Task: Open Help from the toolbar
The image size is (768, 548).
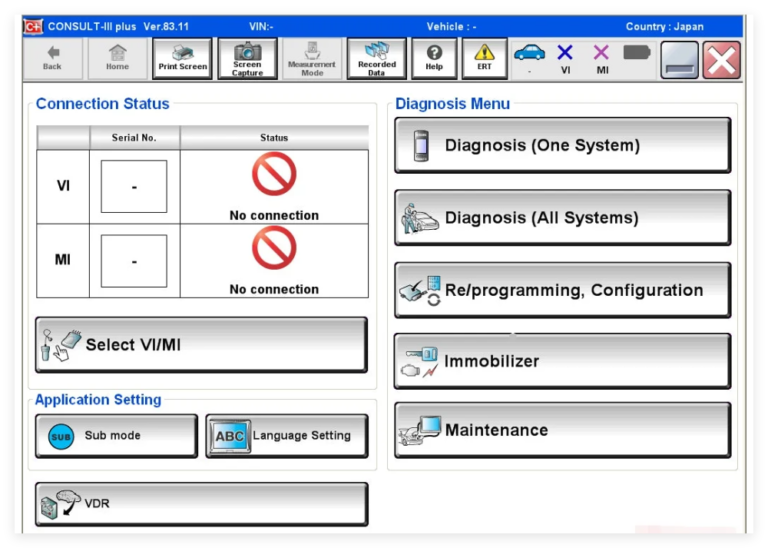Action: pyautogui.click(x=434, y=59)
